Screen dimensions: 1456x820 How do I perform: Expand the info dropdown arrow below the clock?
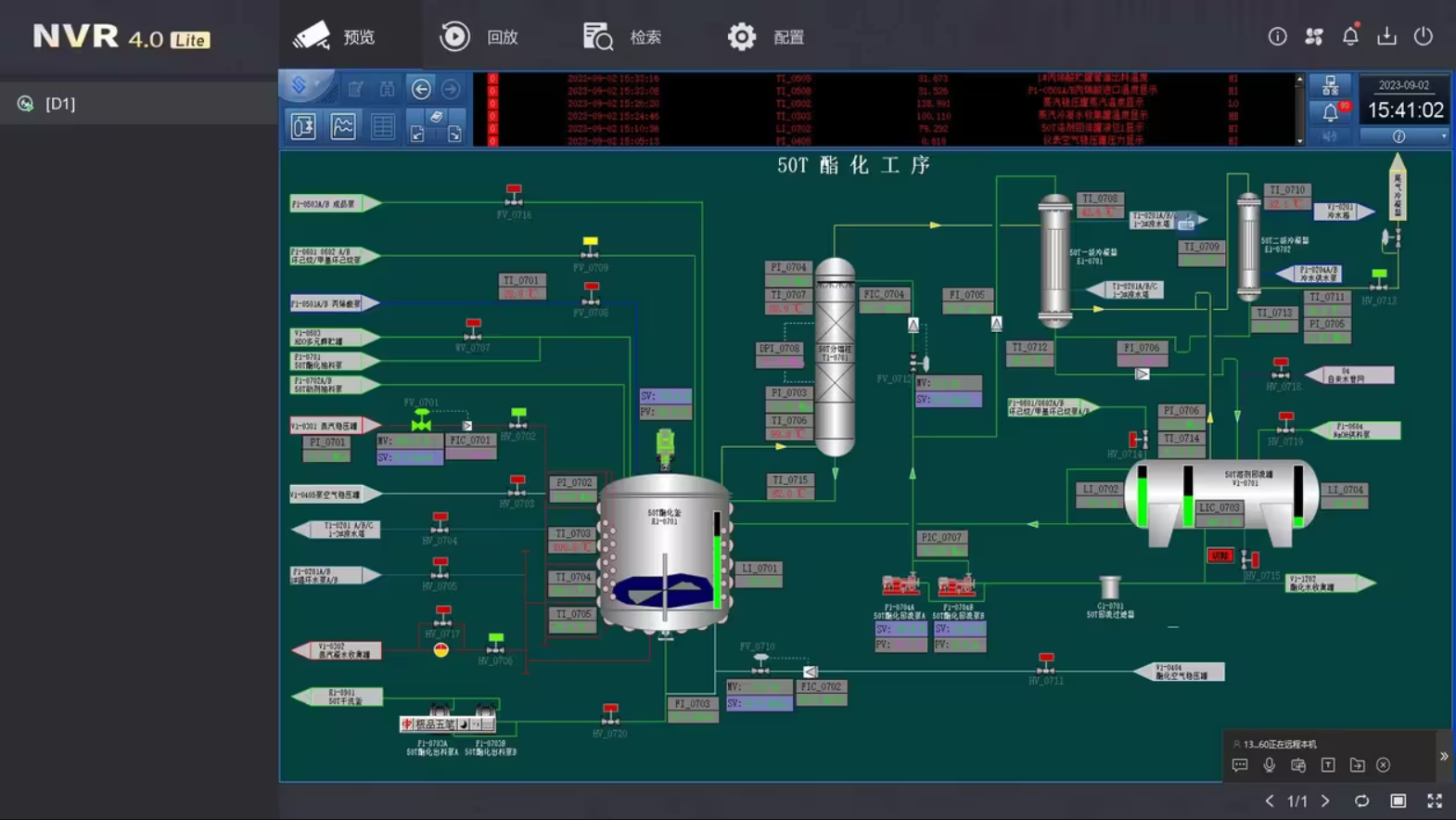pyautogui.click(x=1443, y=136)
